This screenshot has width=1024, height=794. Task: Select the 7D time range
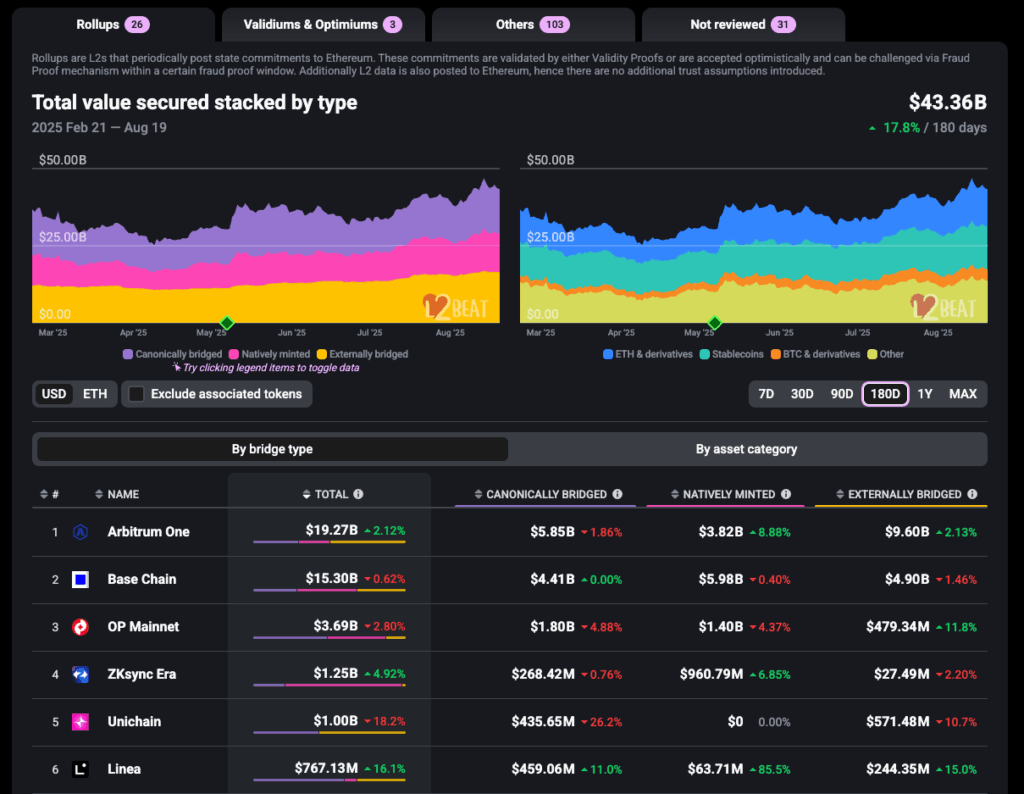766,394
